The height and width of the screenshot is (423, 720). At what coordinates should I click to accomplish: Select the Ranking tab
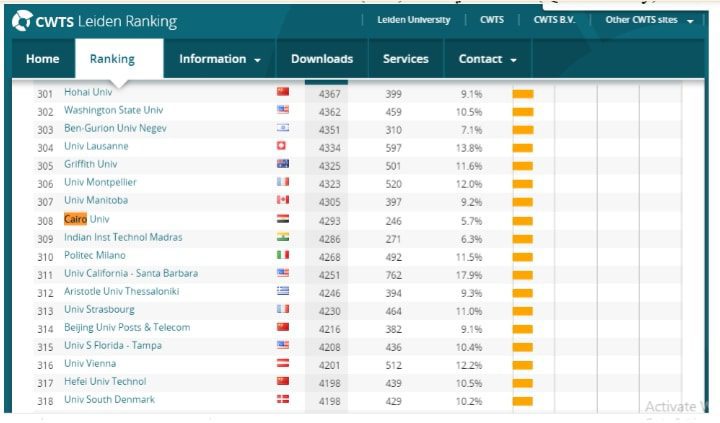(x=119, y=59)
